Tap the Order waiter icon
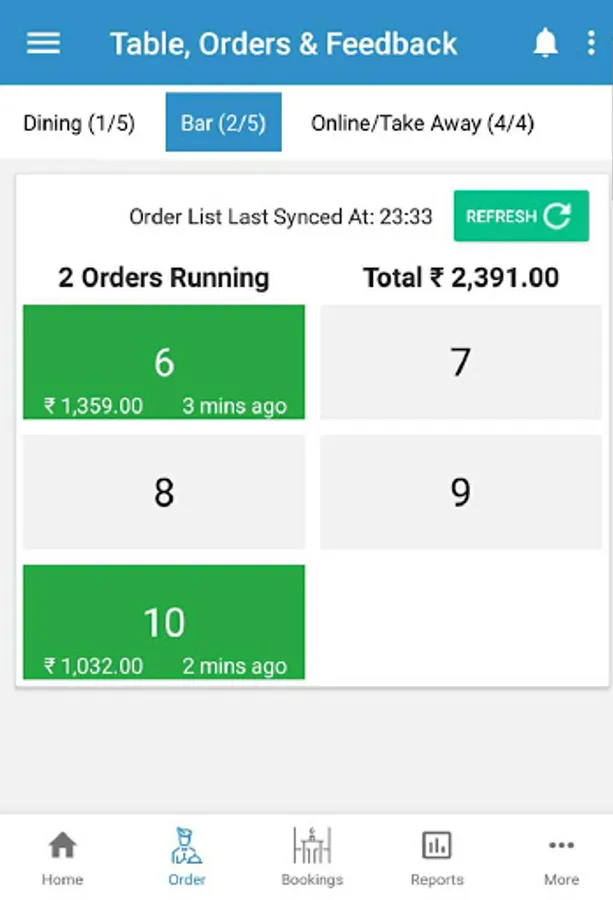The width and height of the screenshot is (613, 900). point(187,845)
